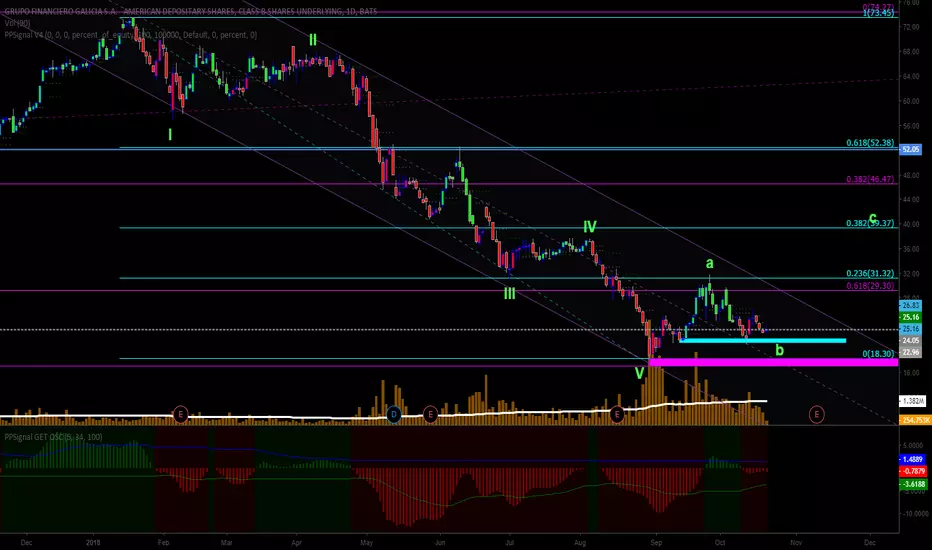Click the red -0.7879 oscillator value tag
The height and width of the screenshot is (550, 932).
[x=913, y=471]
